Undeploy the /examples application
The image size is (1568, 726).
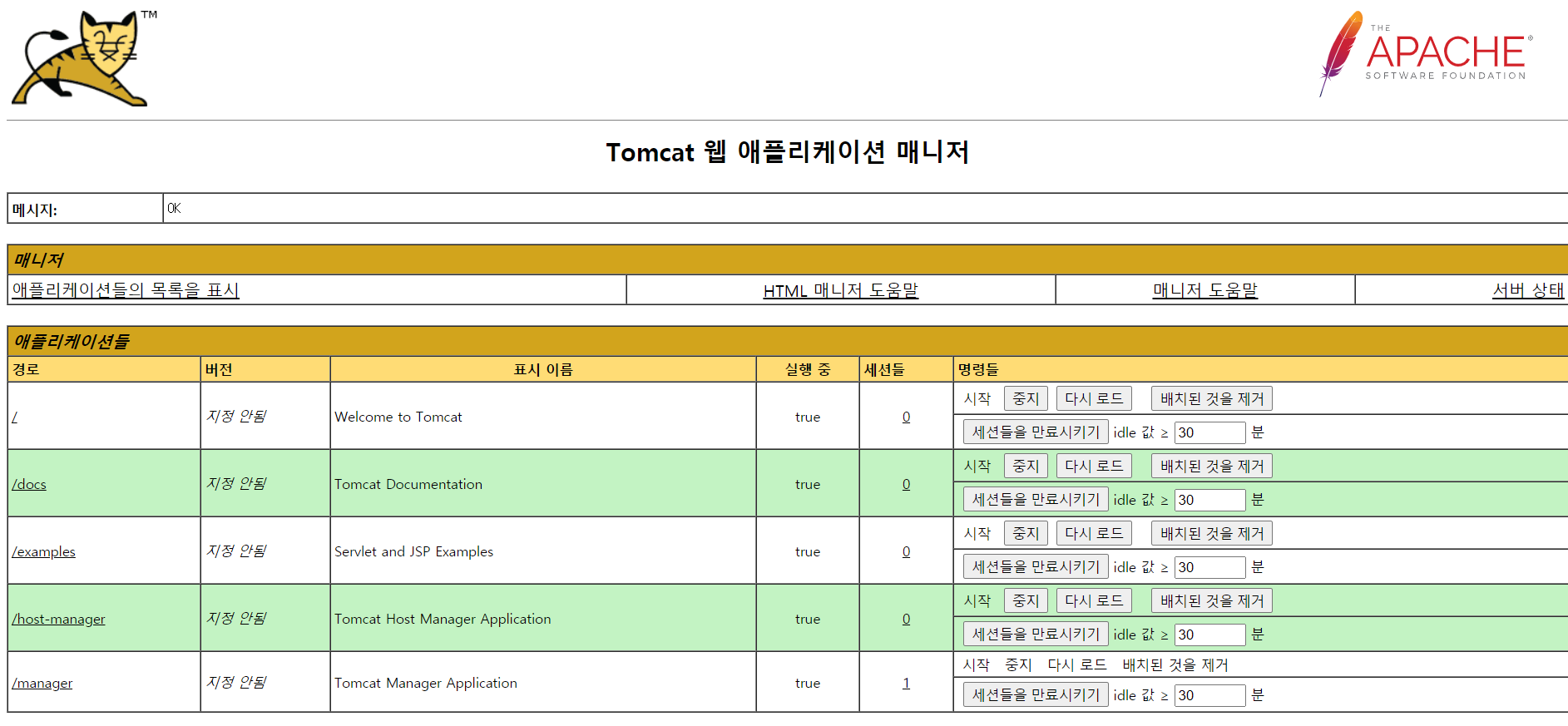(x=1212, y=534)
